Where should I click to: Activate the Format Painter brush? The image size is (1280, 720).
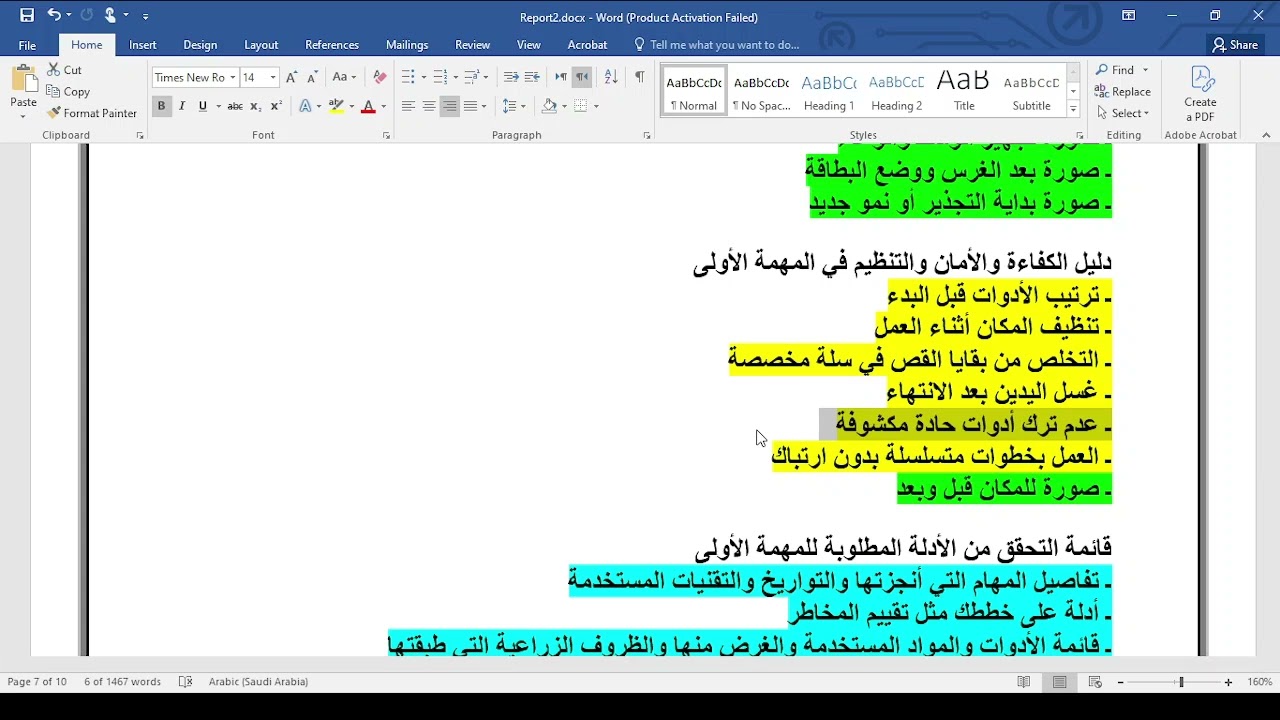click(53, 113)
